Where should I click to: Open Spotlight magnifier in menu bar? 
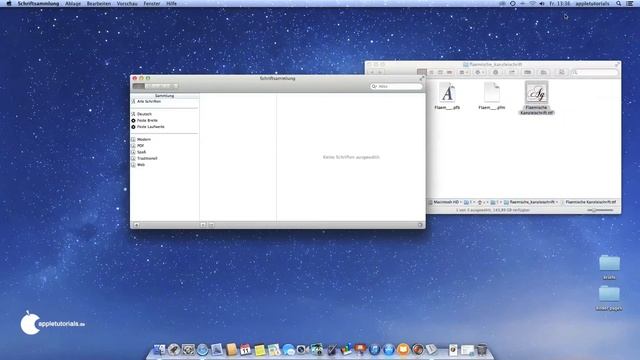[618, 3]
